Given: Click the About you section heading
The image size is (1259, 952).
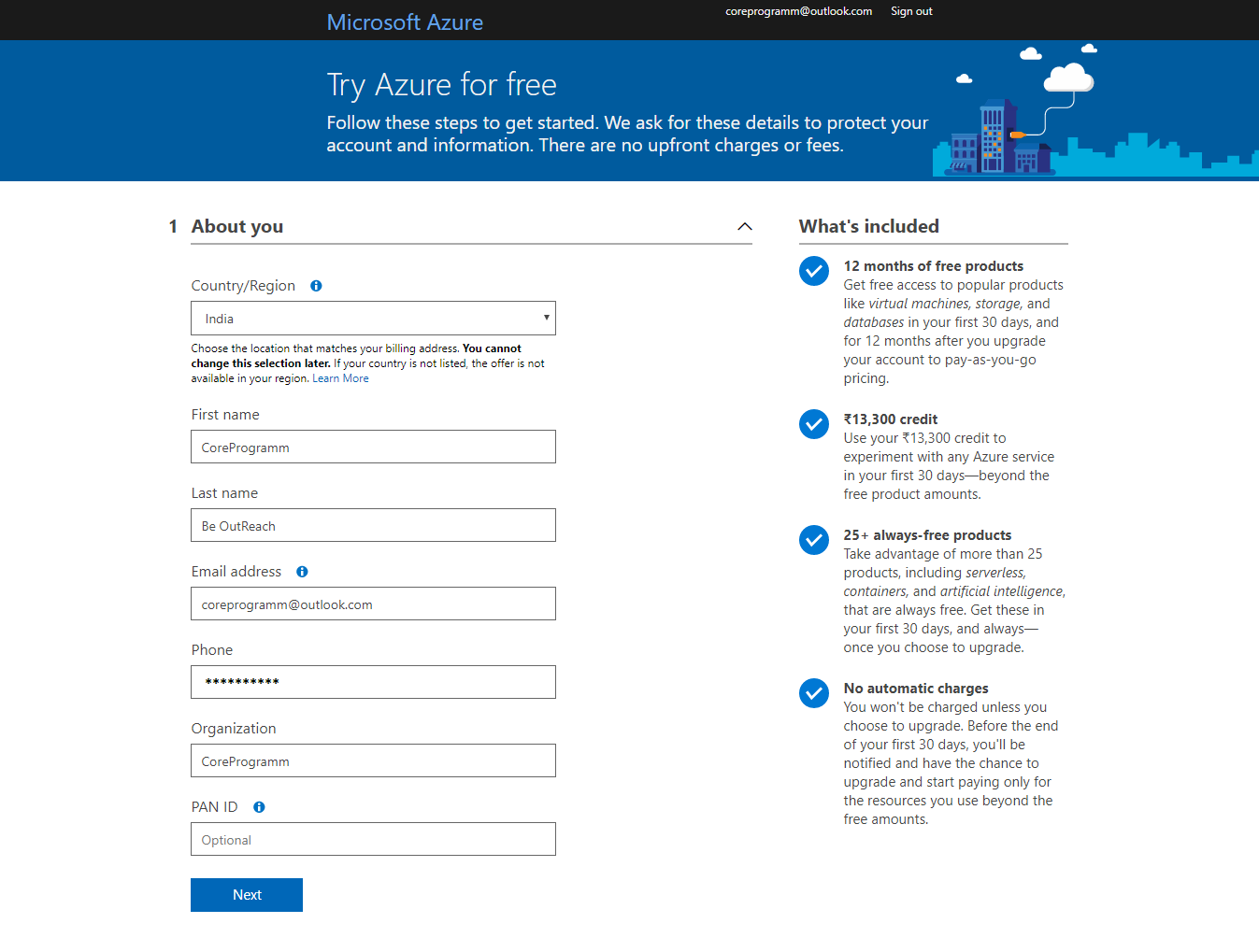Looking at the screenshot, I should tap(237, 227).
